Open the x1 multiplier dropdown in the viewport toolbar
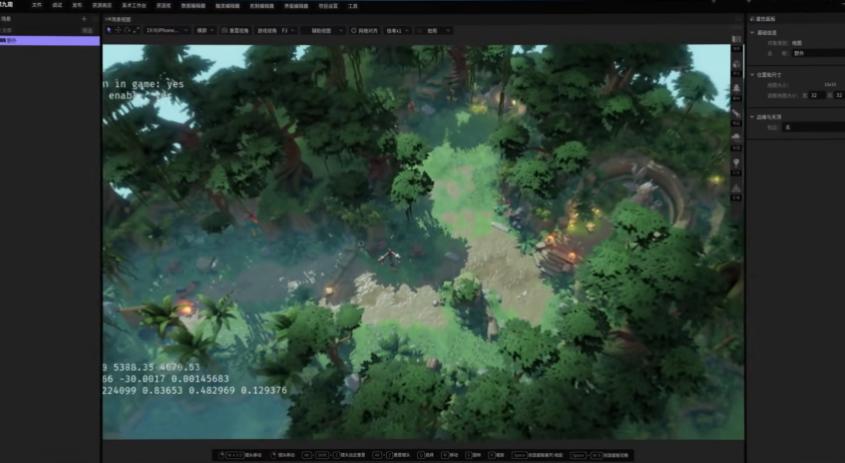Screen dimensions: 845x463 click(397, 31)
